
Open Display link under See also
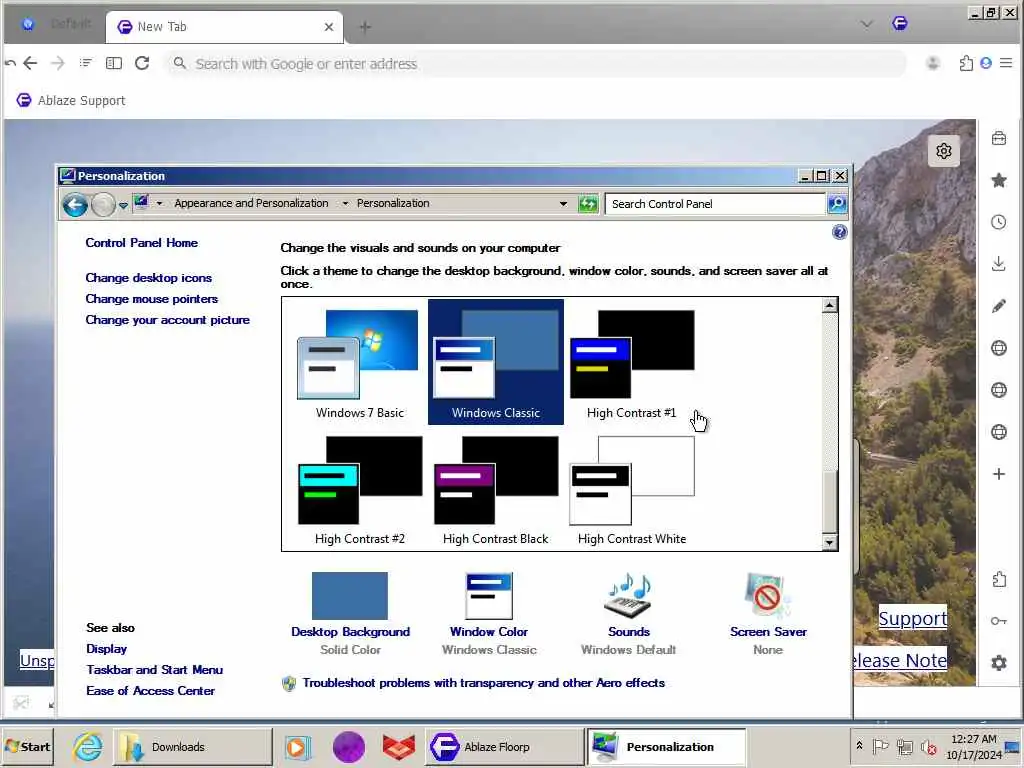tap(106, 649)
